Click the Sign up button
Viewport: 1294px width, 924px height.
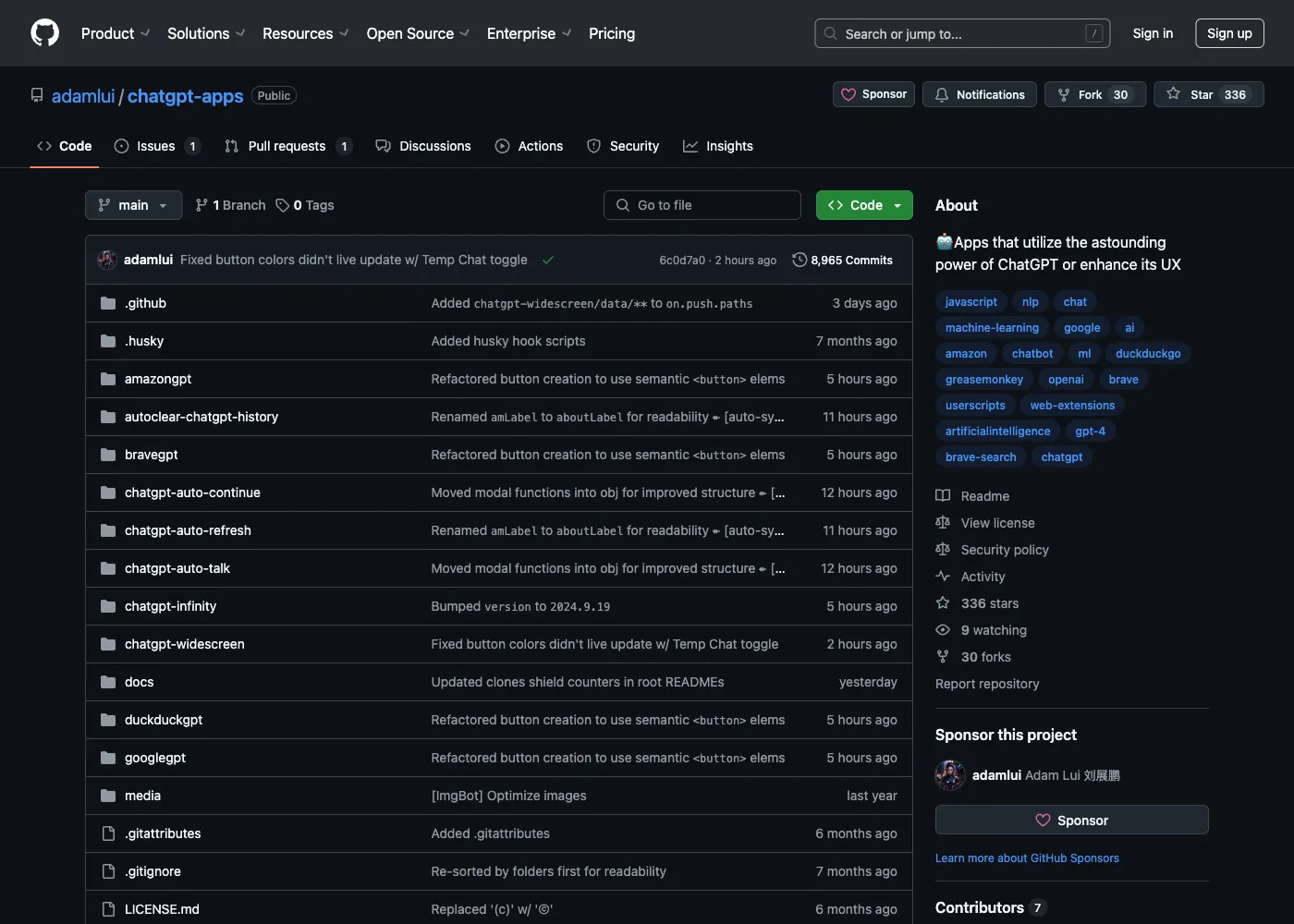tap(1229, 33)
